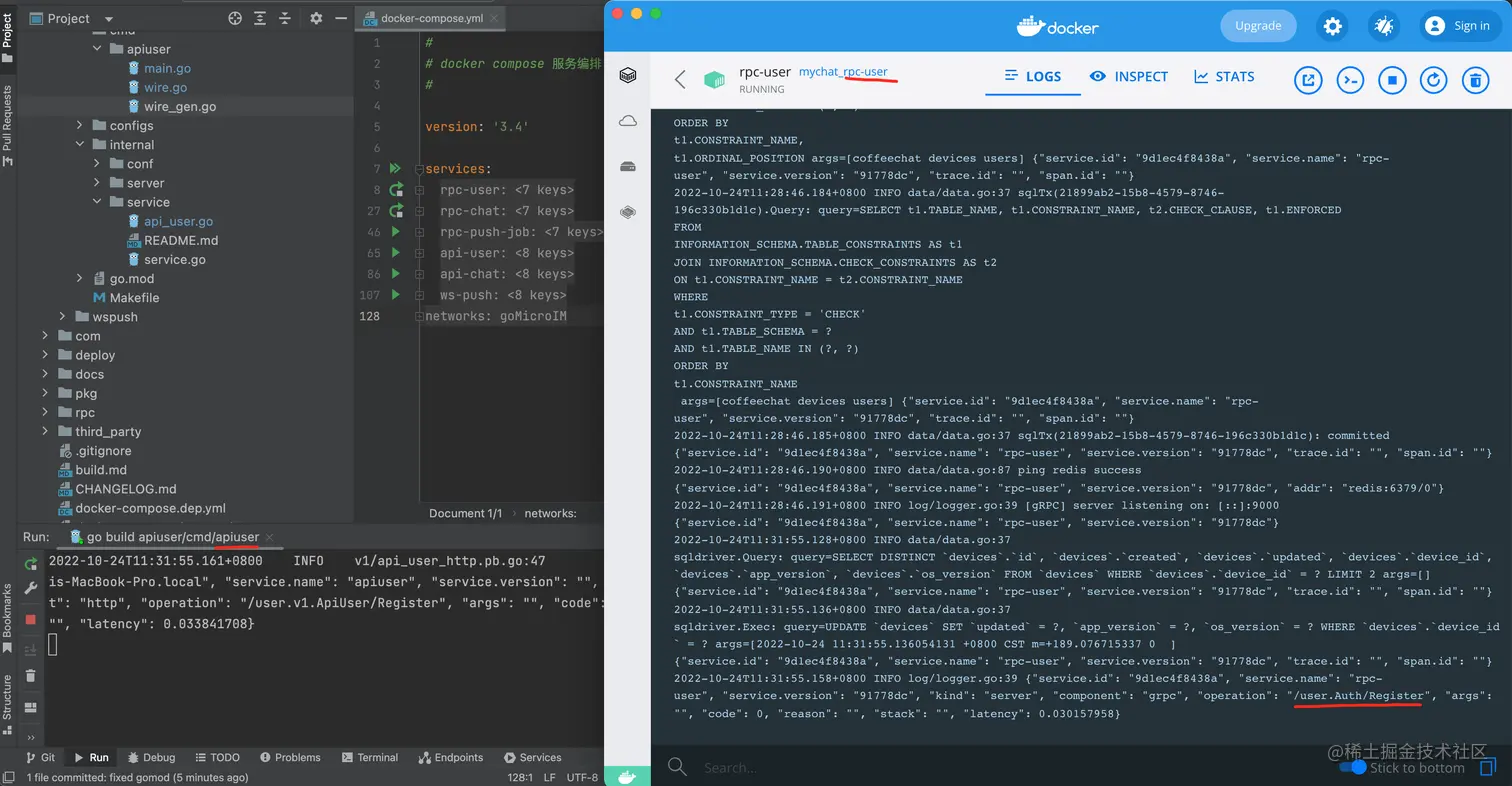The width and height of the screenshot is (1512, 786).
Task: Copy Docker logs to clipboard
Action: pyautogui.click(x=1488, y=768)
